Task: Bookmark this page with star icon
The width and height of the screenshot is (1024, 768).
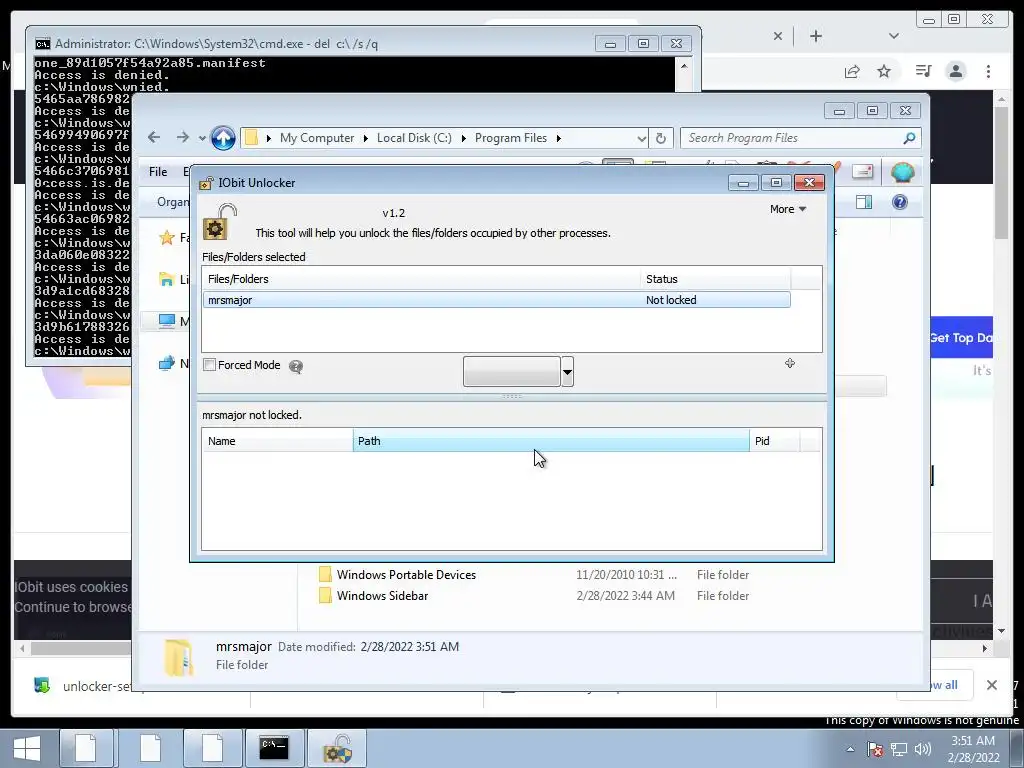Action: coord(884,71)
